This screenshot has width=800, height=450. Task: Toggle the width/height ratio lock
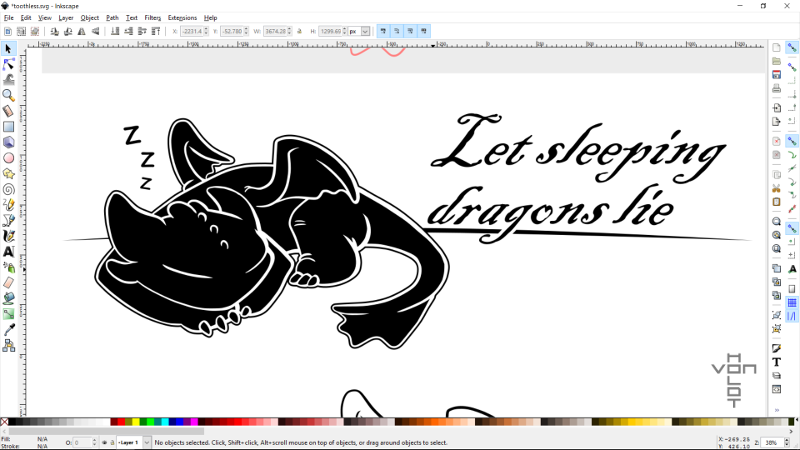pos(299,32)
